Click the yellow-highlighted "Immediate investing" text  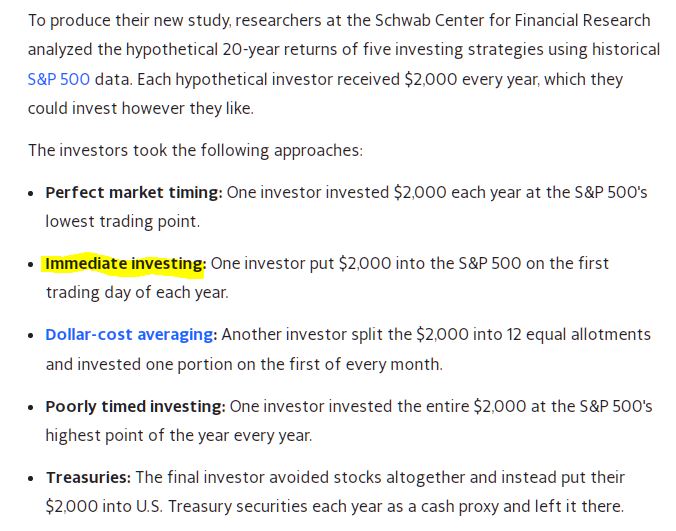[124, 263]
